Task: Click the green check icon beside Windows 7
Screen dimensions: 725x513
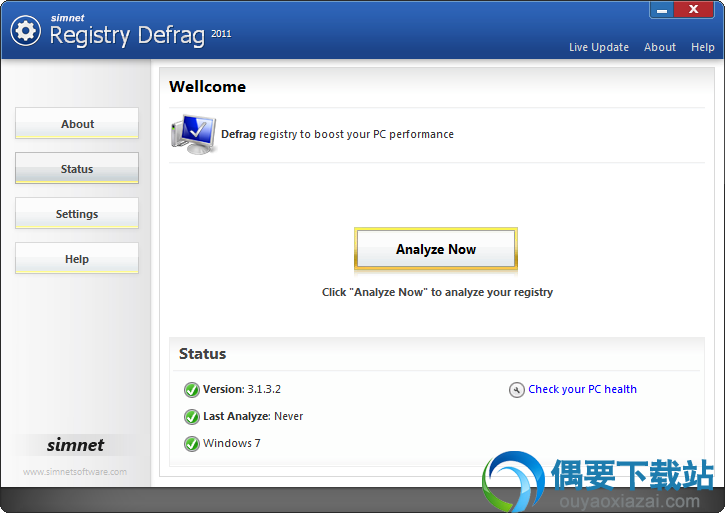Action: coord(191,444)
